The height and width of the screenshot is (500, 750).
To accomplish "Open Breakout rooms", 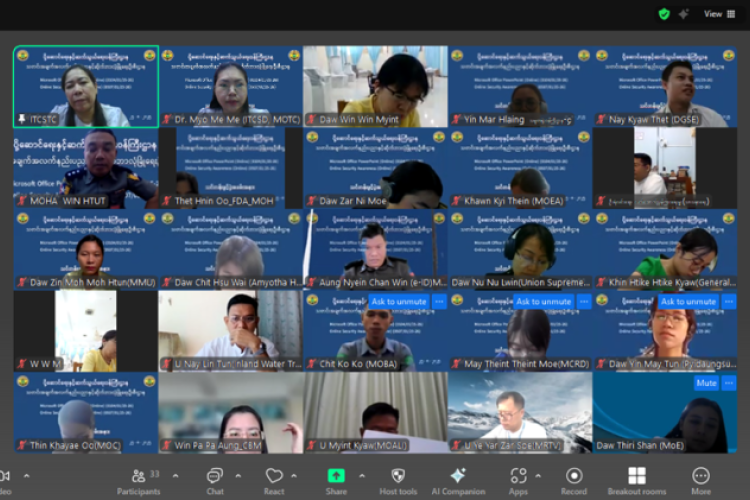I will [x=637, y=476].
